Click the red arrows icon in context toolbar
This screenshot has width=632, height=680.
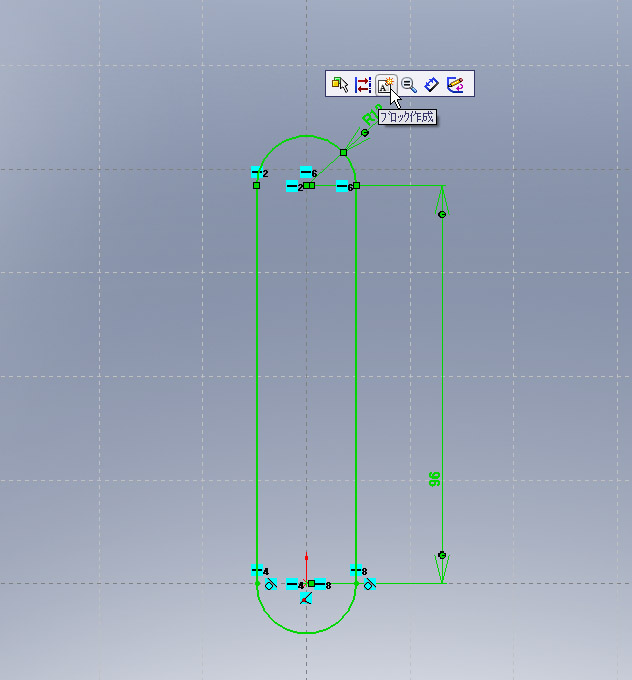point(363,85)
